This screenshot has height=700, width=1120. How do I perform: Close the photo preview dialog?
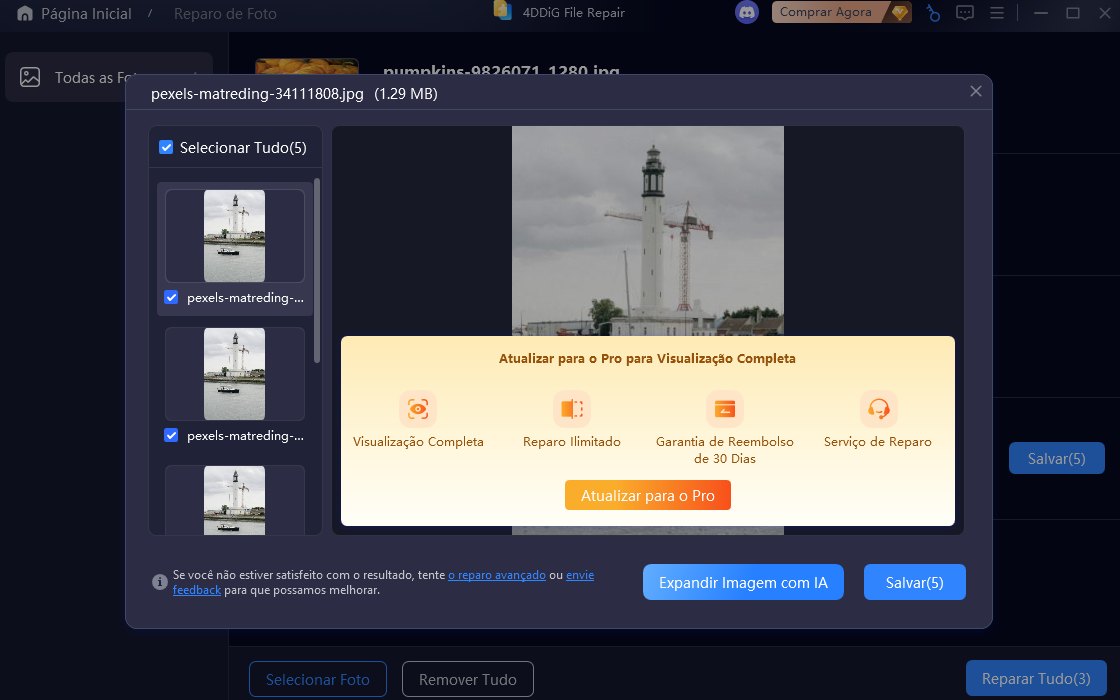(x=976, y=91)
